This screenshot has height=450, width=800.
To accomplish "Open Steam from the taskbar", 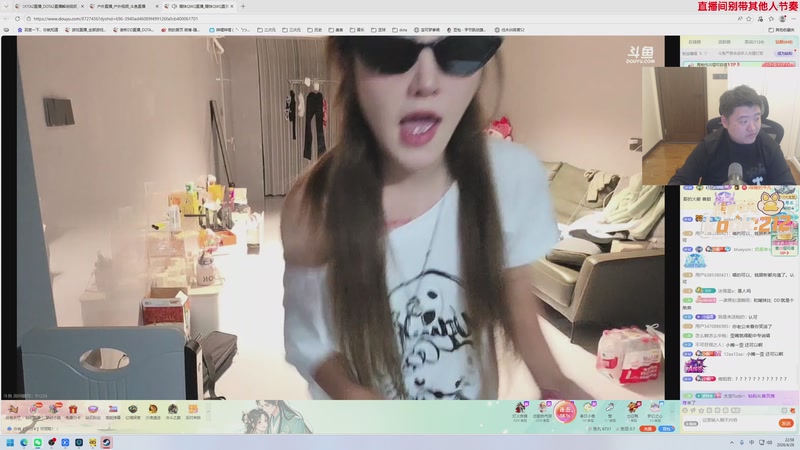I will click(106, 442).
